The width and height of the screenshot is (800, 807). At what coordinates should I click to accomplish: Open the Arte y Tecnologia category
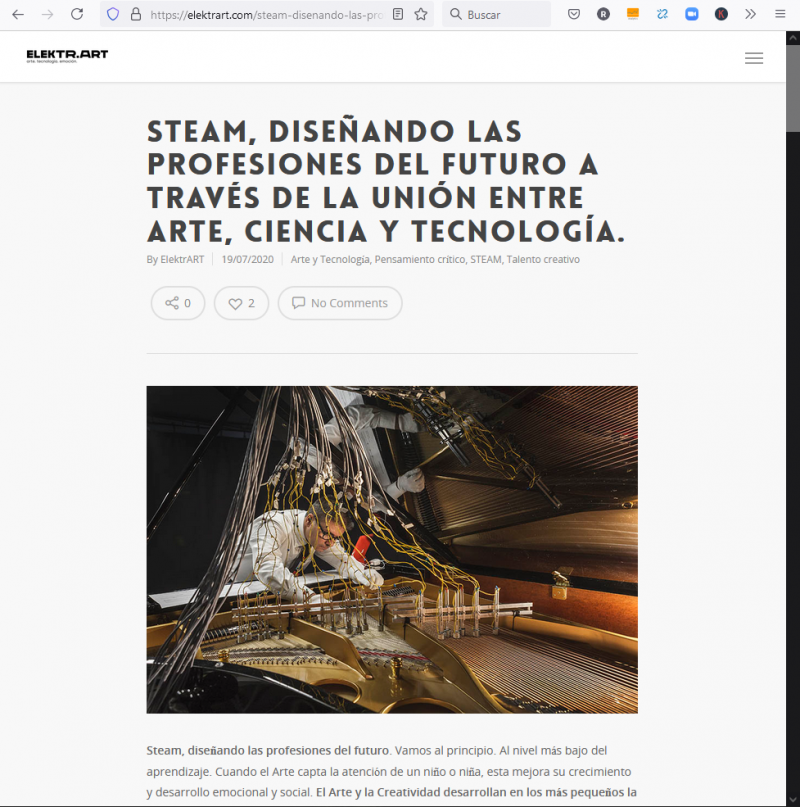[x=330, y=259]
